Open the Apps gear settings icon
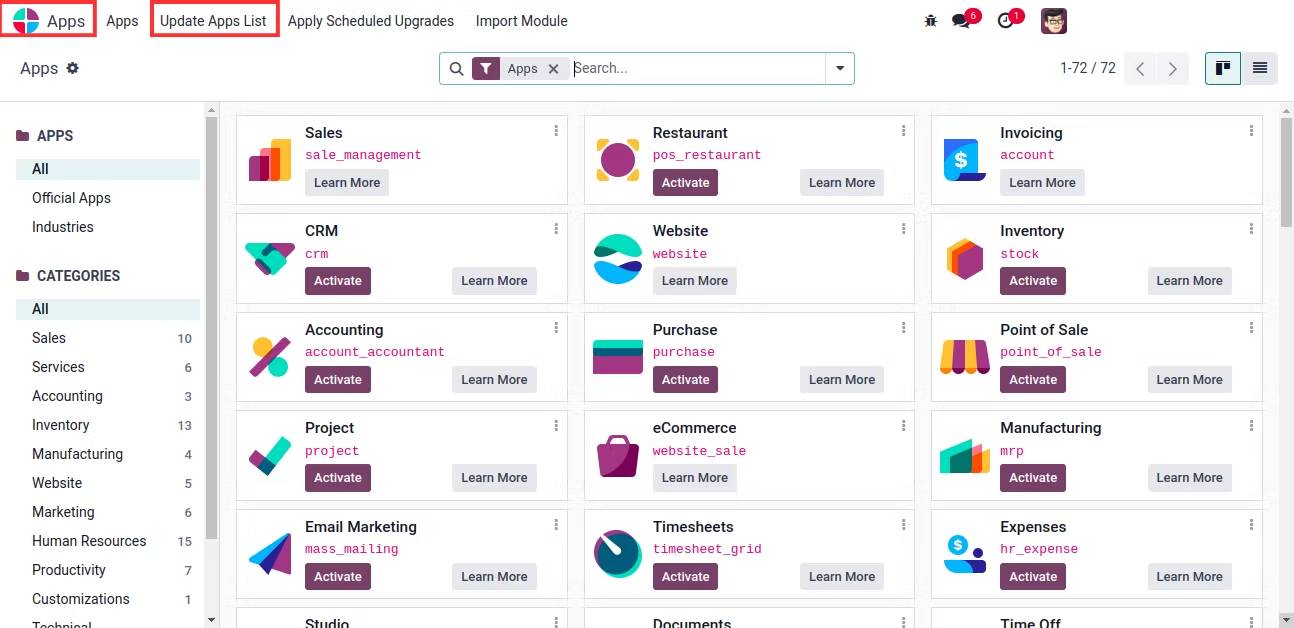The image size is (1294, 628). pyautogui.click(x=72, y=68)
